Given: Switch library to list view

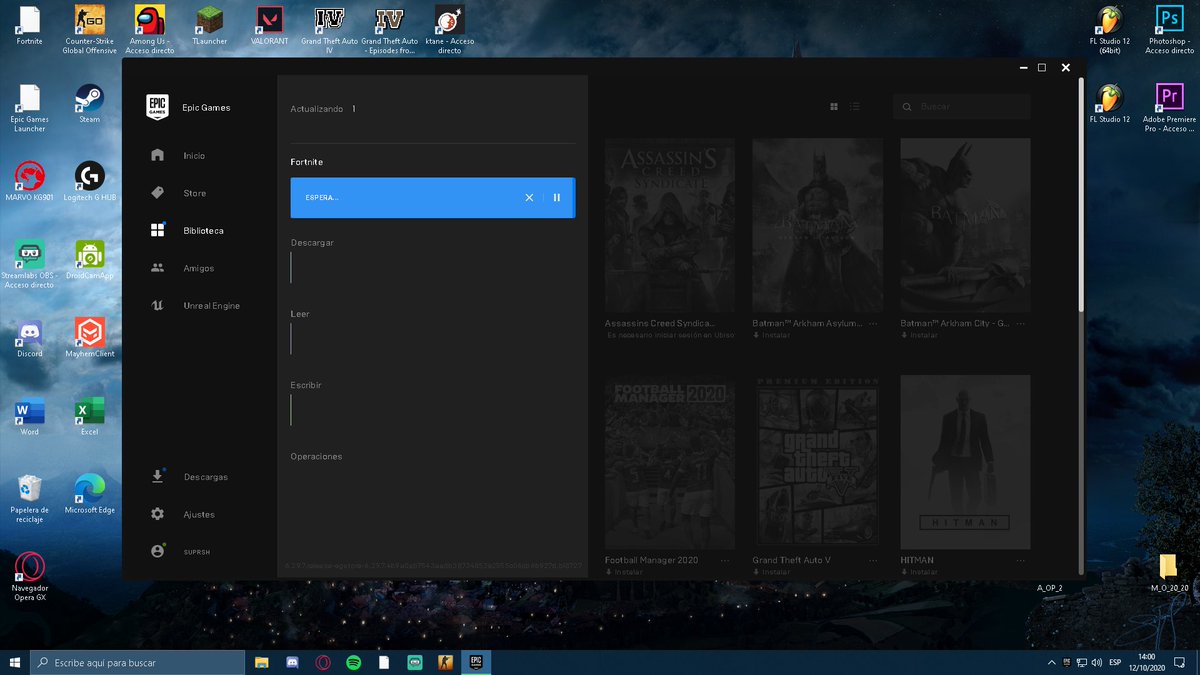Looking at the screenshot, I should (x=855, y=107).
